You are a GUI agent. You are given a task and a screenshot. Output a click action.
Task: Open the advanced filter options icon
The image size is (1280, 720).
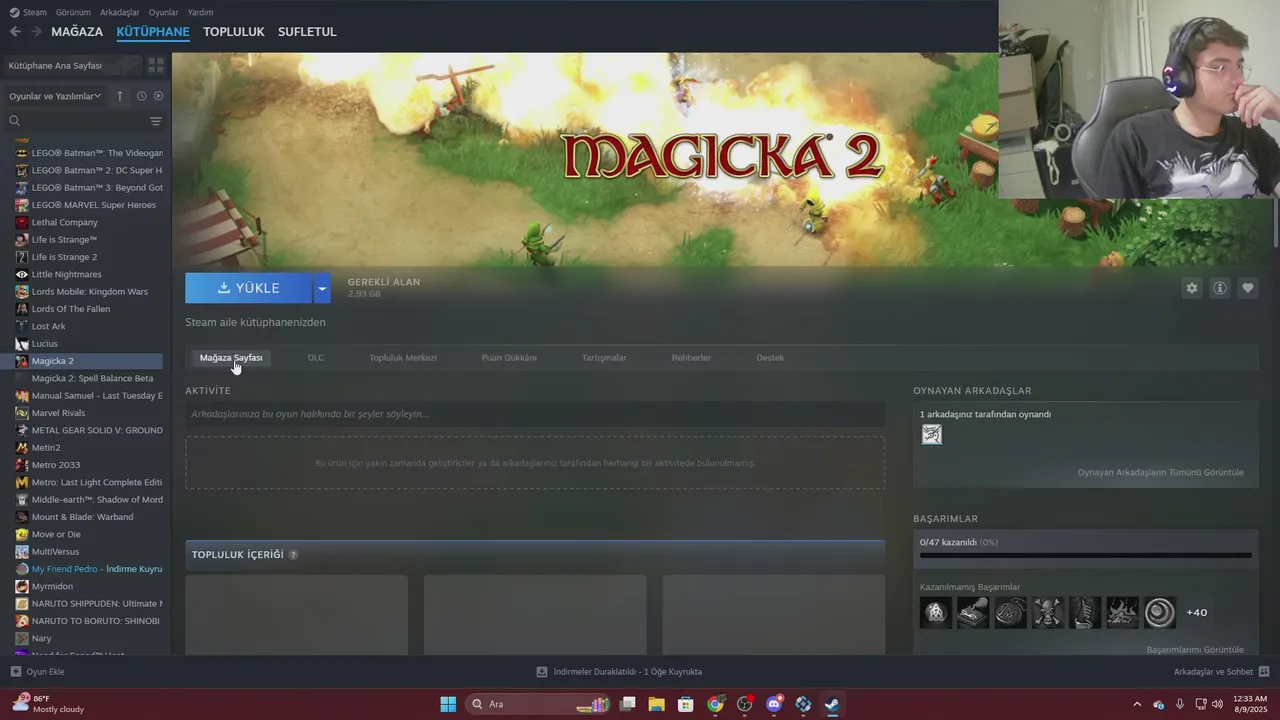[156, 121]
